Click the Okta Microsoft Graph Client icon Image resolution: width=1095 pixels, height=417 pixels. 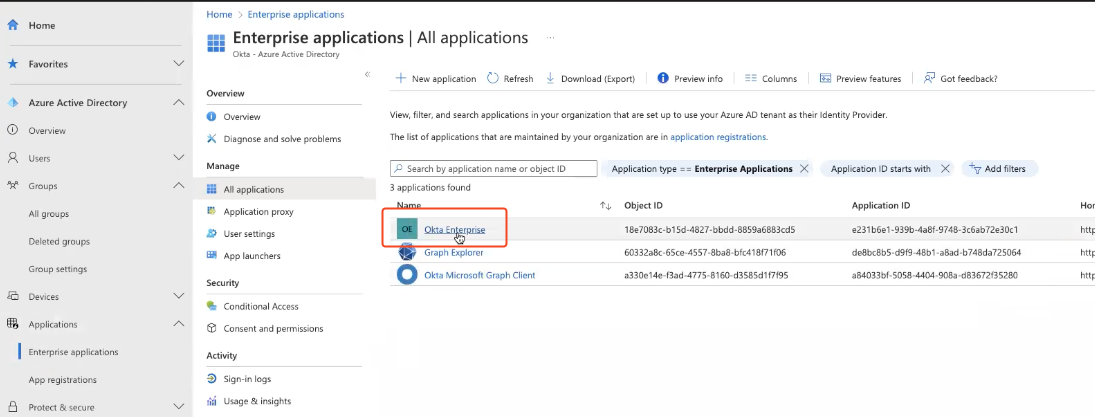click(x=407, y=275)
